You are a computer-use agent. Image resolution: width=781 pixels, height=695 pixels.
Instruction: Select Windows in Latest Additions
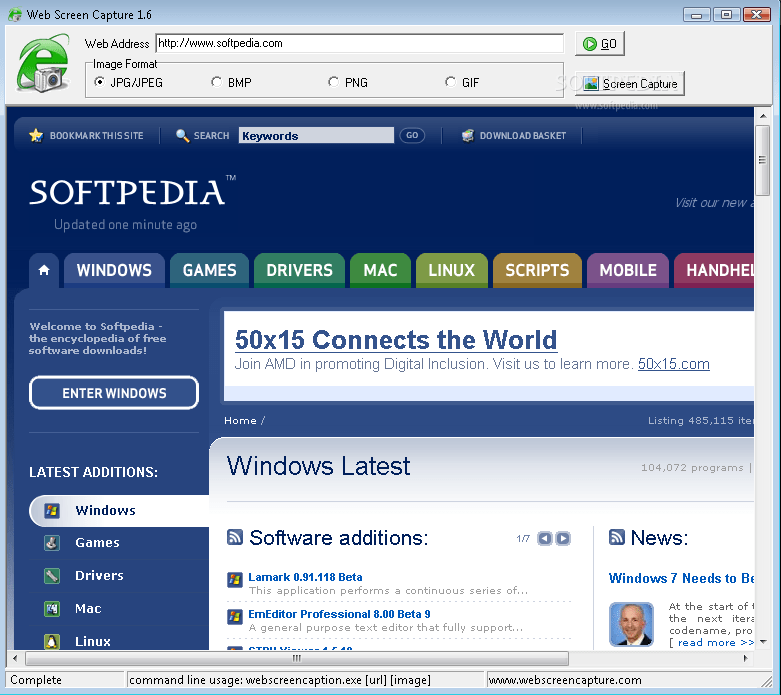(119, 511)
